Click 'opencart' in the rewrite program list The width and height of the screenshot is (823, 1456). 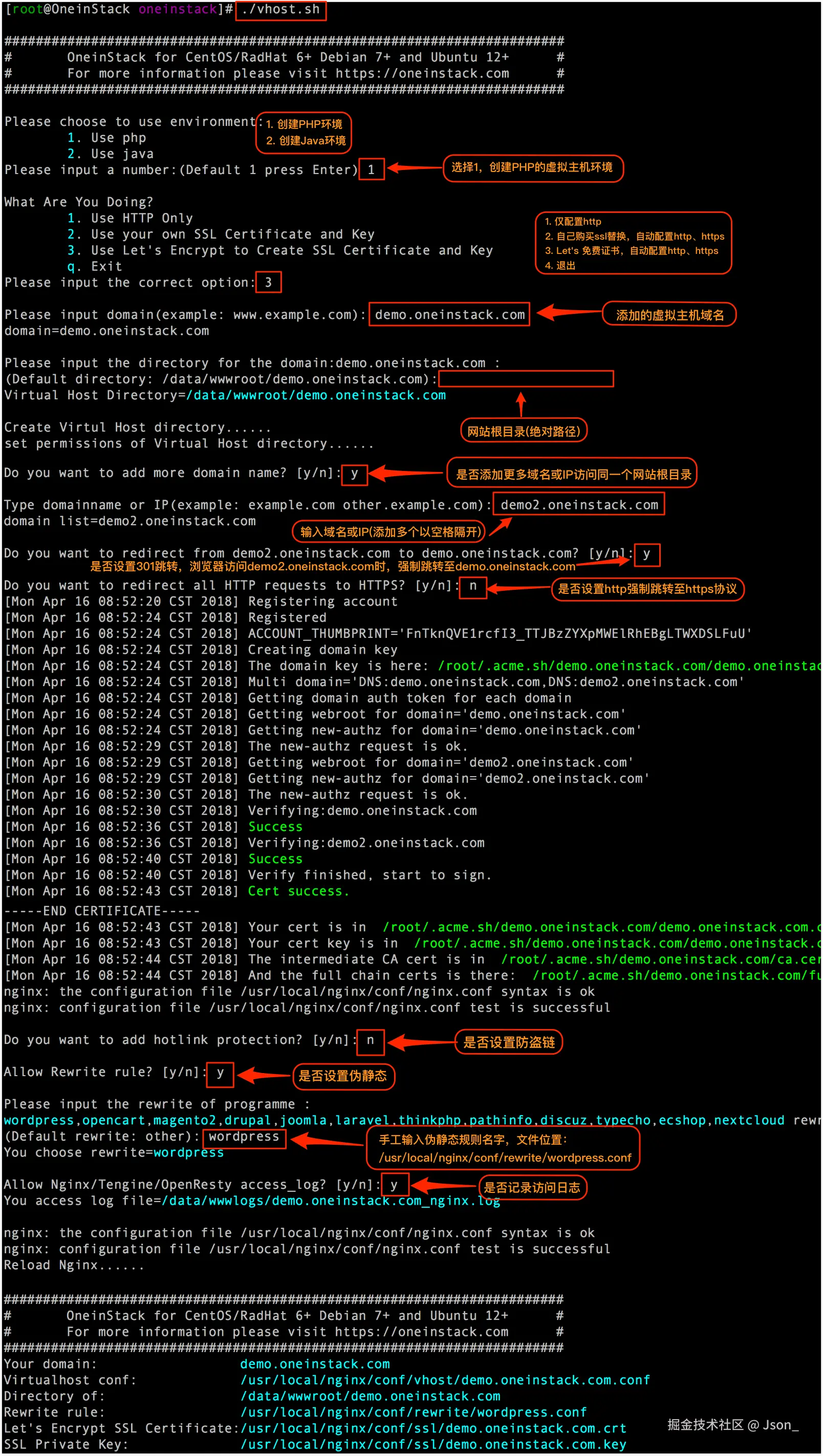(114, 1120)
